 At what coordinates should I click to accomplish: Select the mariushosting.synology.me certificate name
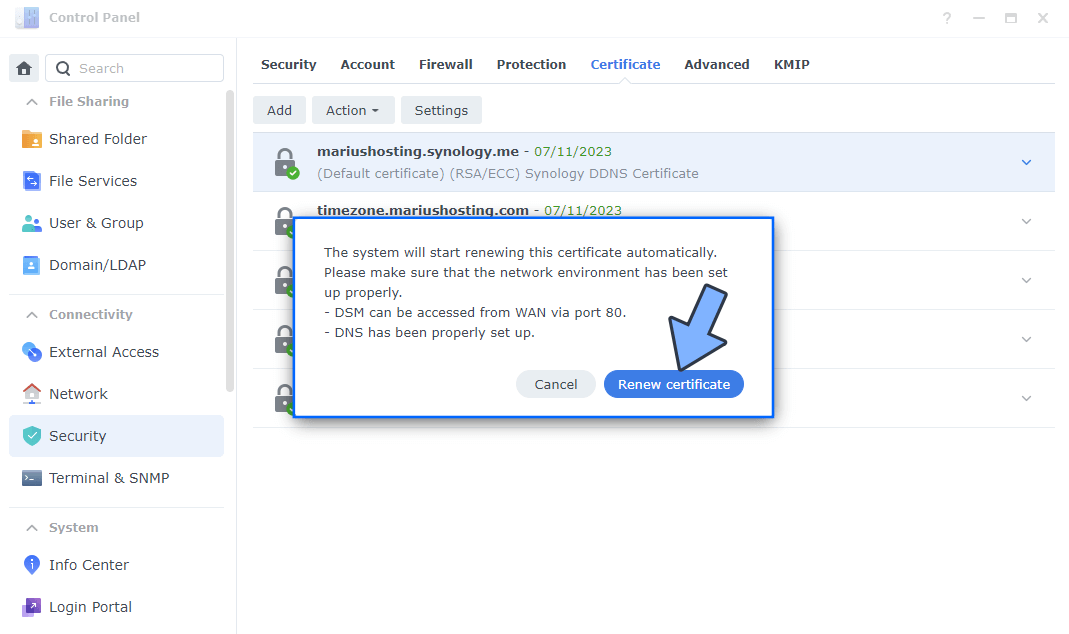(418, 152)
